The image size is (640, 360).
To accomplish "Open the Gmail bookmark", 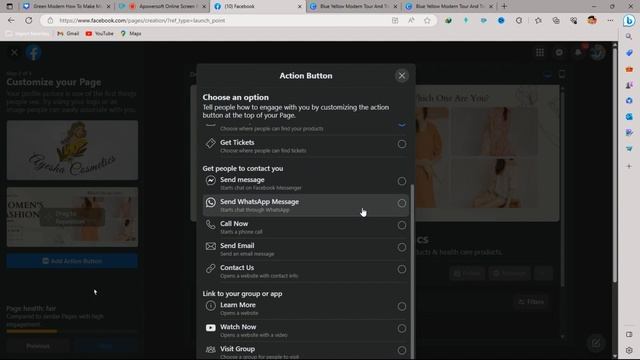I will click(68, 33).
